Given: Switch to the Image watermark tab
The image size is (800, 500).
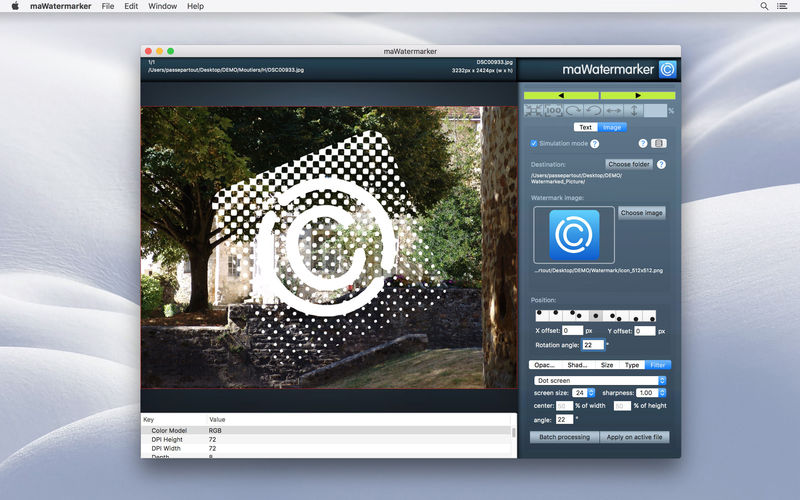Looking at the screenshot, I should pos(612,127).
